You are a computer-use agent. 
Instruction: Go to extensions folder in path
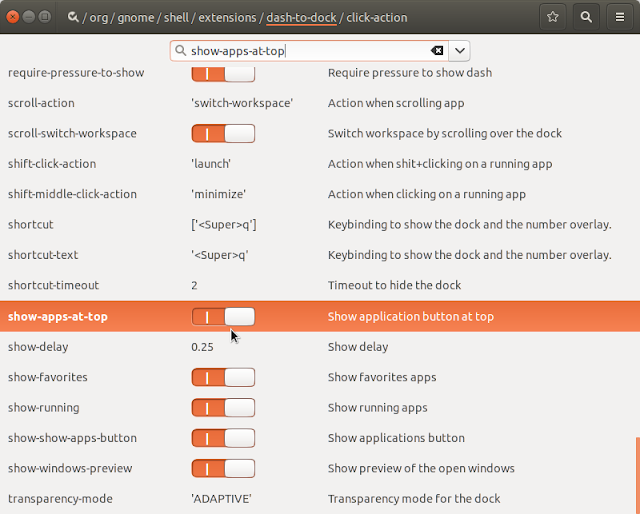[227, 18]
